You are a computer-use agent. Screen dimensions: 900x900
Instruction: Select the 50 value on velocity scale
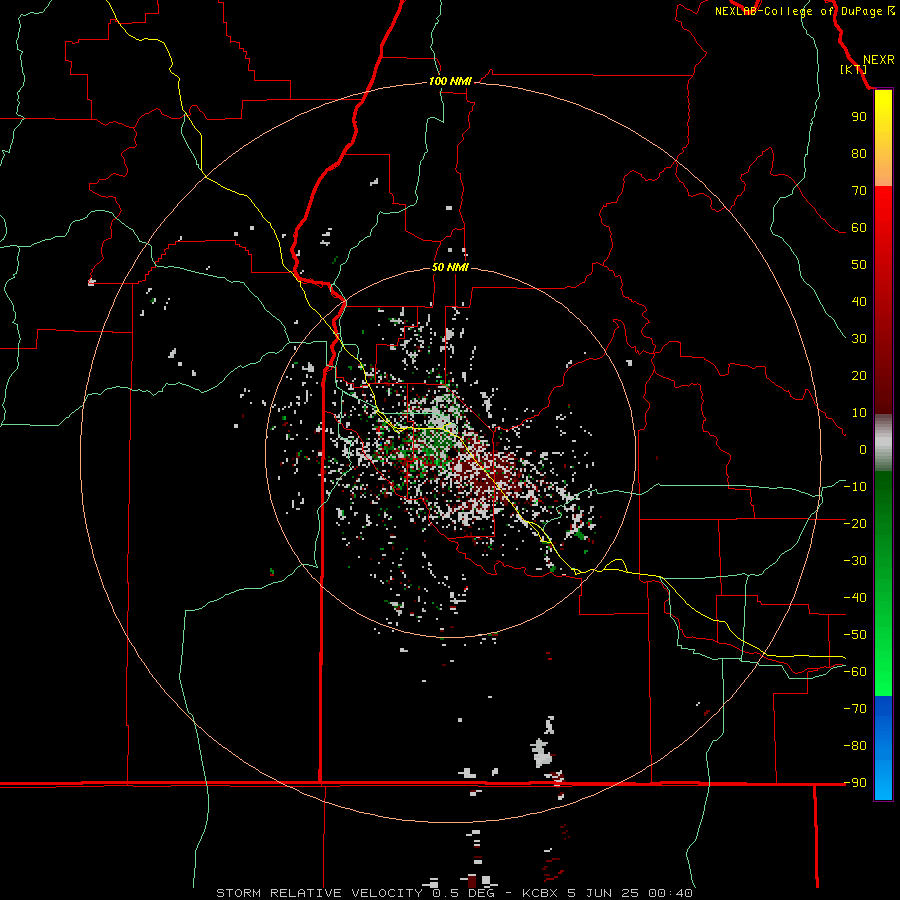tap(859, 265)
